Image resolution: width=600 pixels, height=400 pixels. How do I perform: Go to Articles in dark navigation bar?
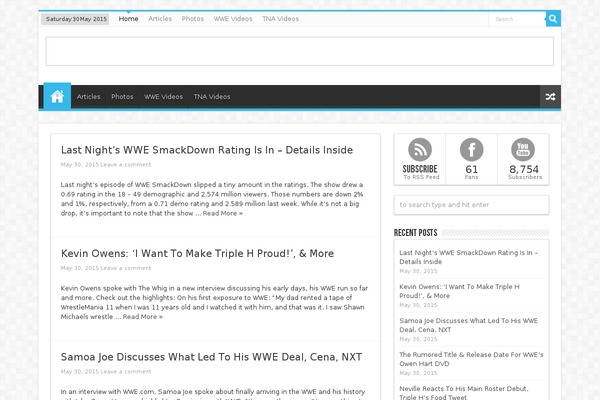(88, 97)
